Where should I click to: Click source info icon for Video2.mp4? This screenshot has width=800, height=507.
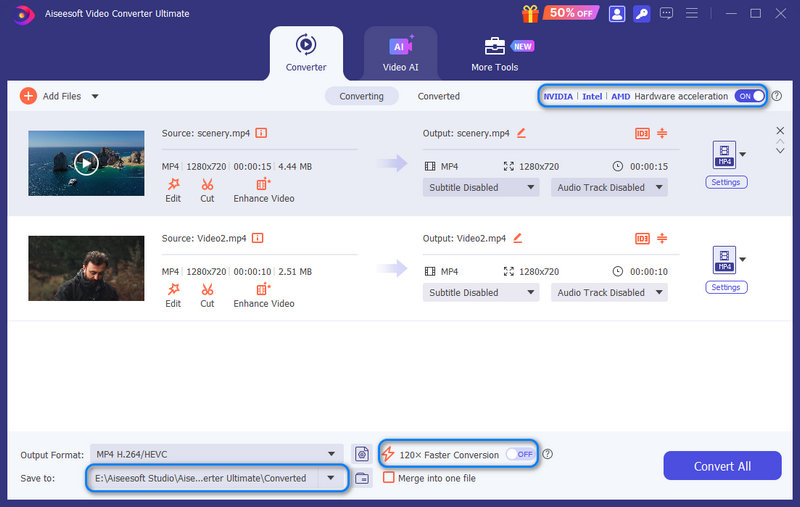[x=258, y=239]
